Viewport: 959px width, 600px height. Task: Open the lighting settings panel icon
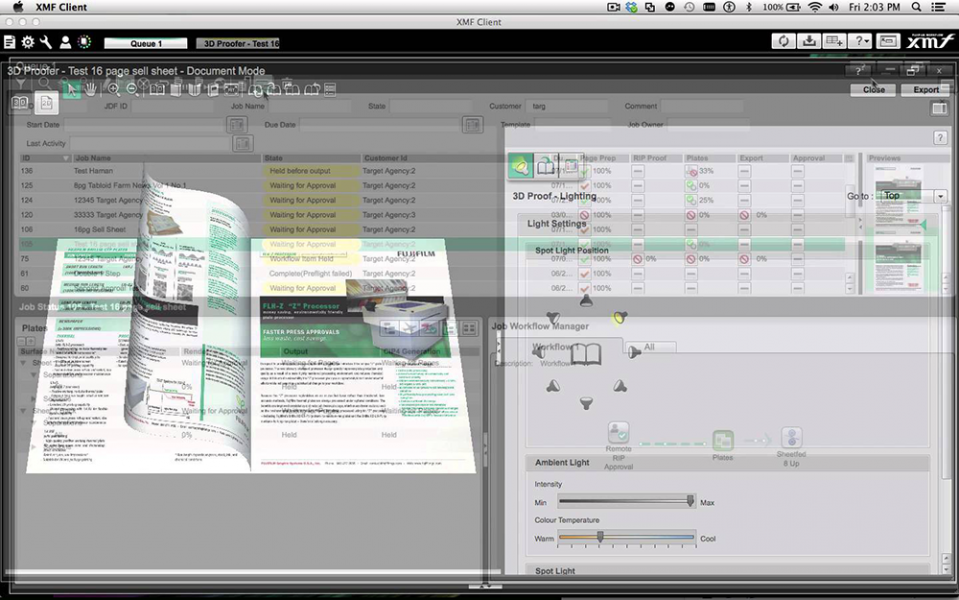520,166
